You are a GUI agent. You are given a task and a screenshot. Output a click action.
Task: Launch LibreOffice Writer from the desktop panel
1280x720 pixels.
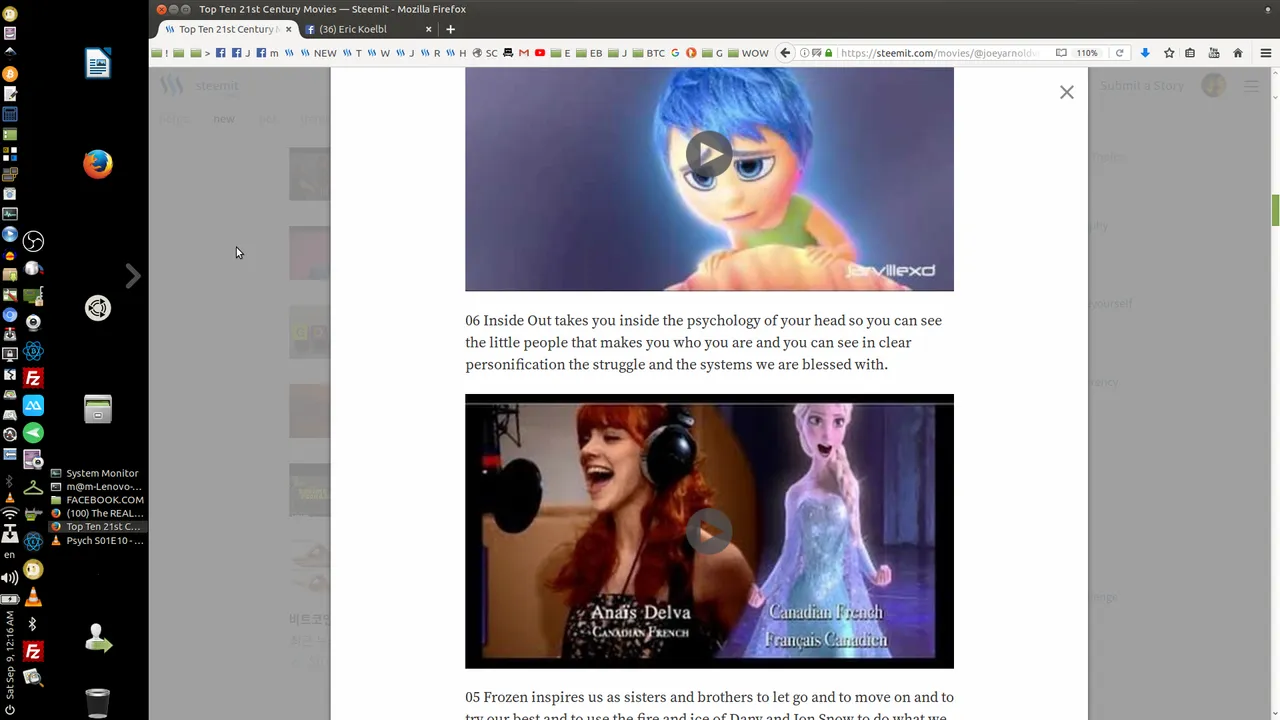pyautogui.click(x=98, y=64)
